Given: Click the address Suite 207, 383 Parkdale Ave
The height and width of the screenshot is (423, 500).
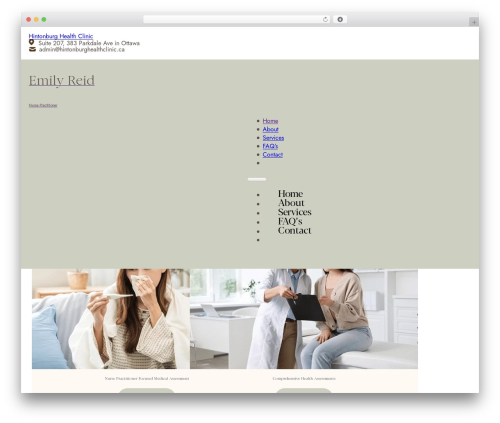Looking at the screenshot, I should pos(89,43).
